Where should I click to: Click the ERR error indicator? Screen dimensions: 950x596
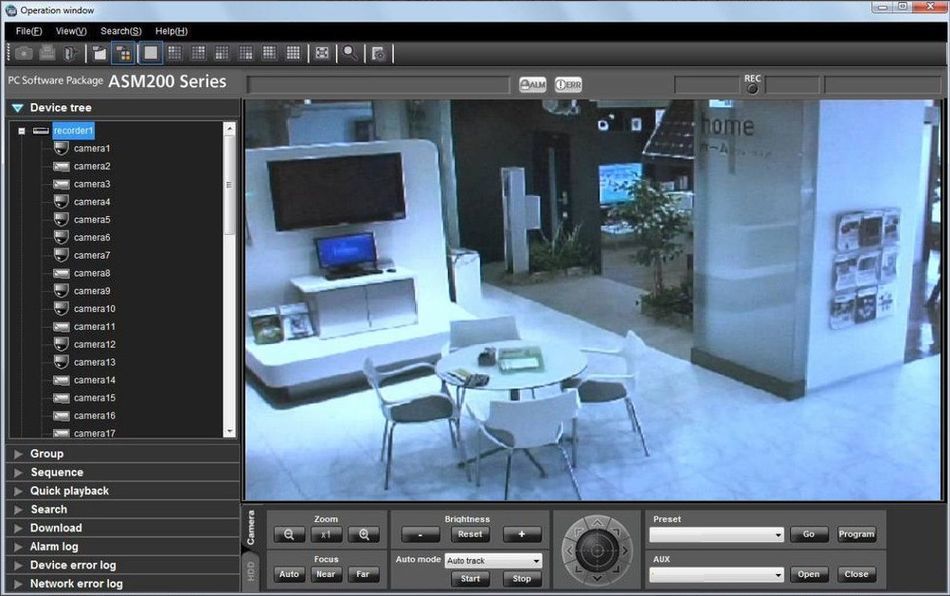567,86
